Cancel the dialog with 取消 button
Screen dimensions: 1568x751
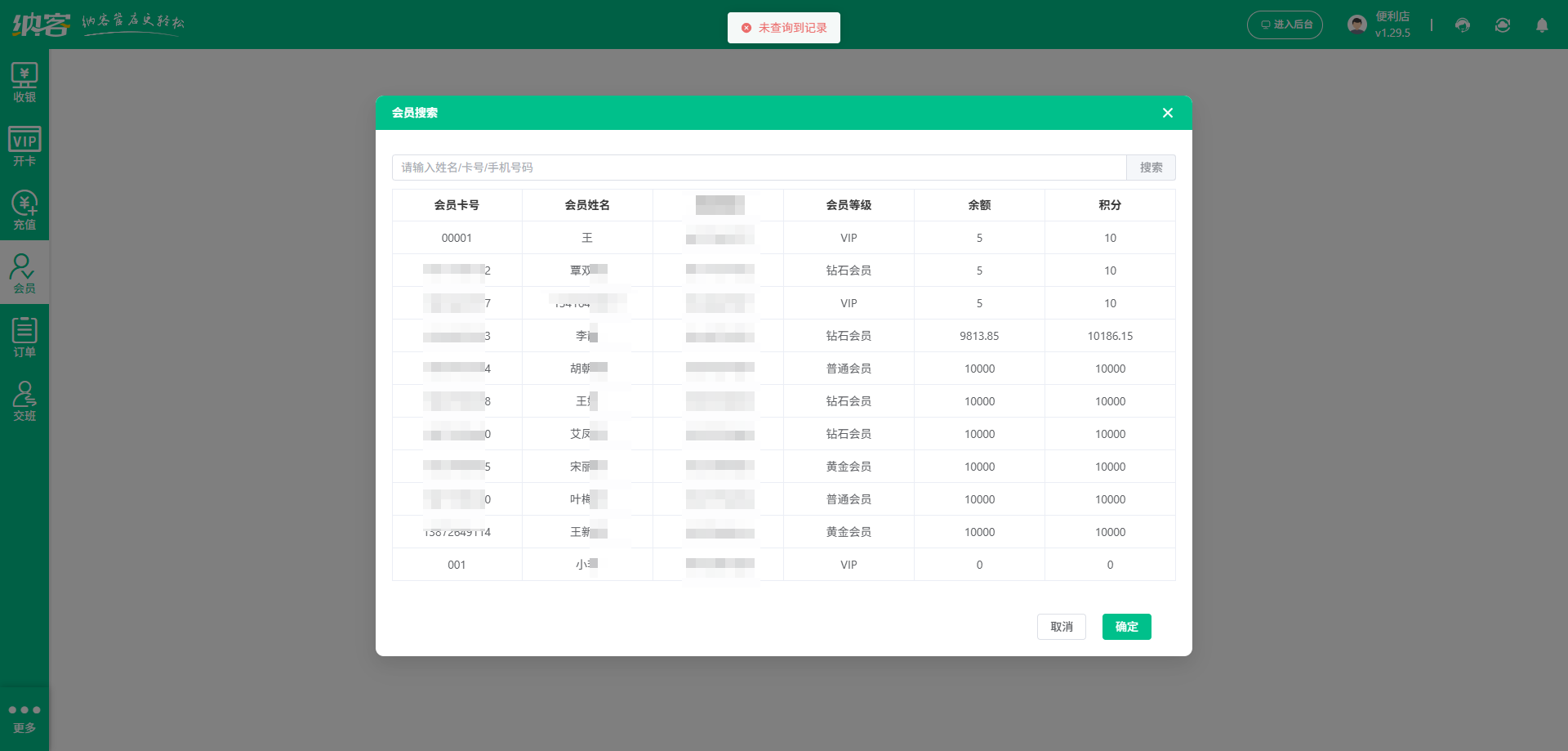click(x=1061, y=627)
